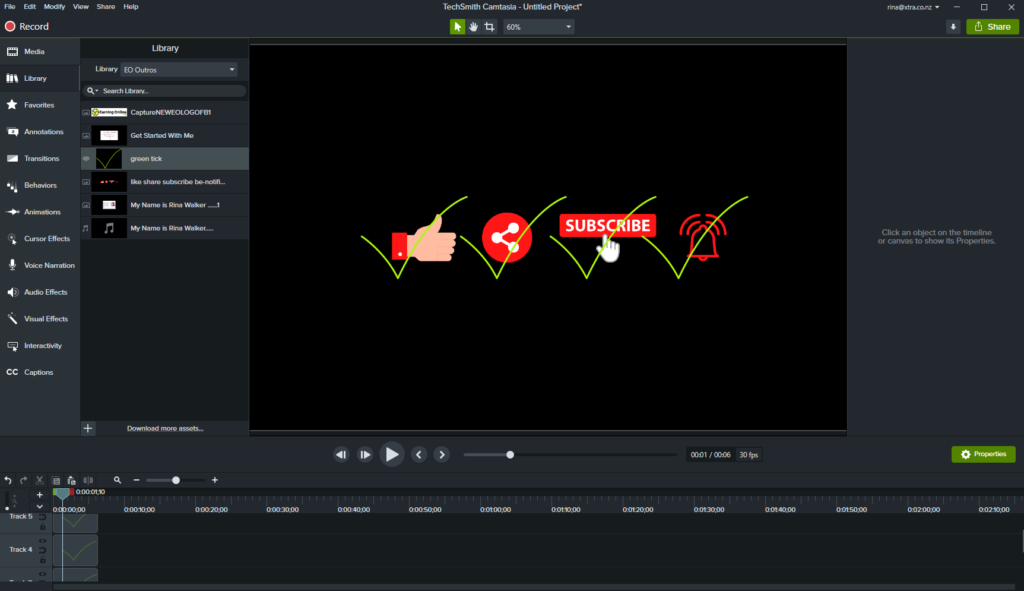Open the Audio Effects tab
Image resolution: width=1024 pixels, height=591 pixels.
[x=39, y=293]
